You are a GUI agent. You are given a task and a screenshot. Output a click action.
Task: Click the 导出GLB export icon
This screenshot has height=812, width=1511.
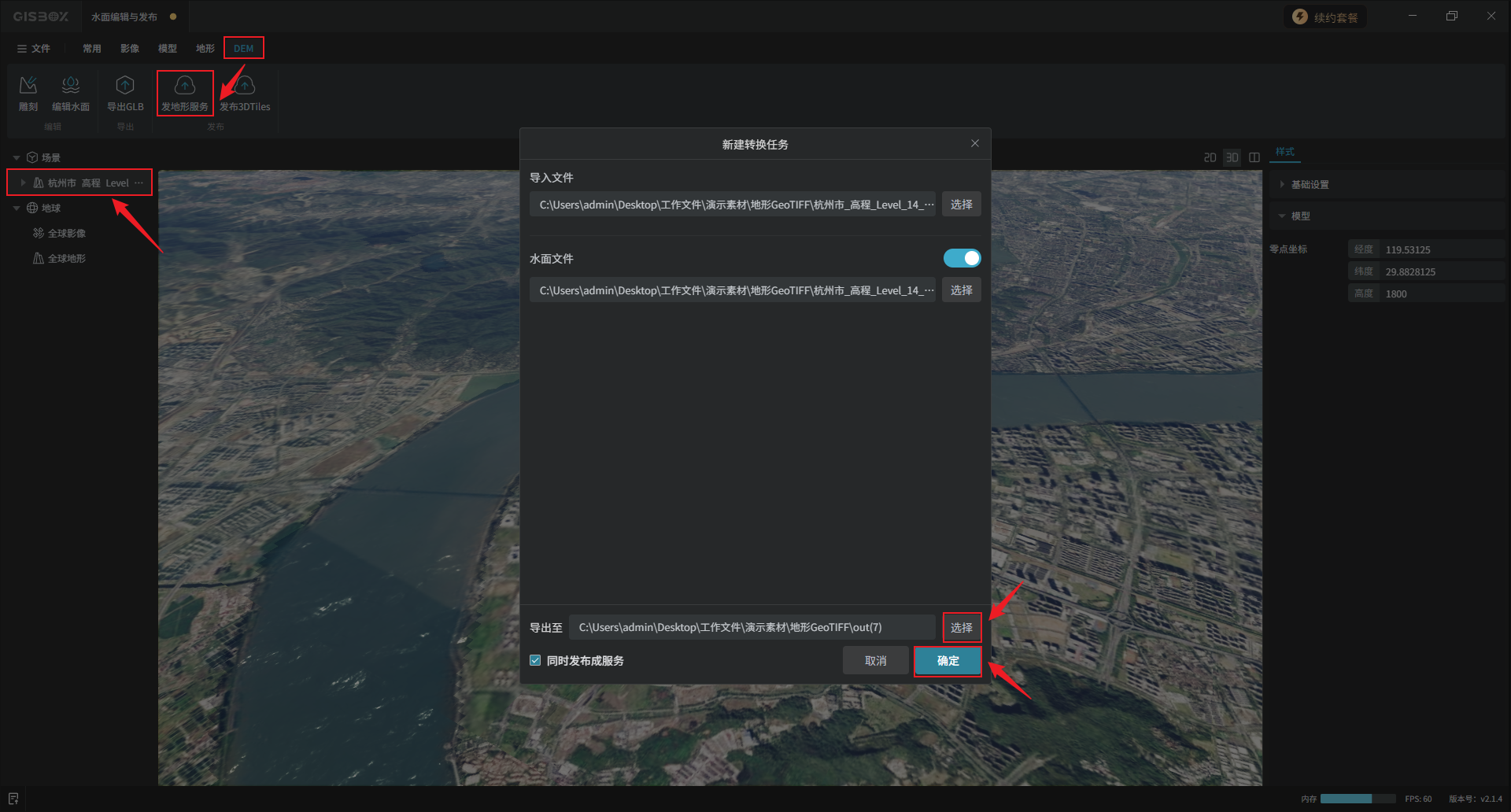[x=125, y=86]
